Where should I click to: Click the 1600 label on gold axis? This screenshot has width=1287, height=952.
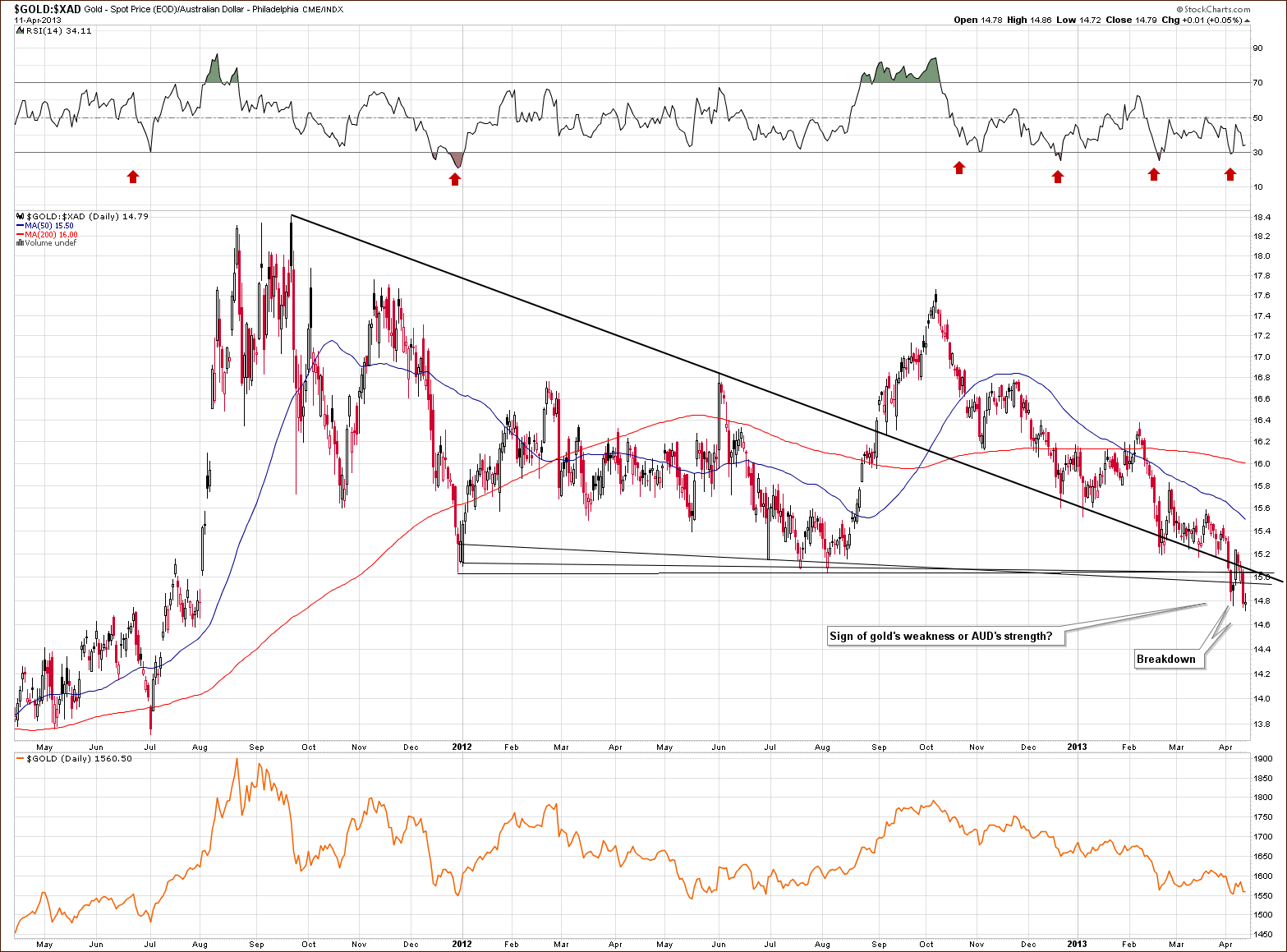[1263, 876]
